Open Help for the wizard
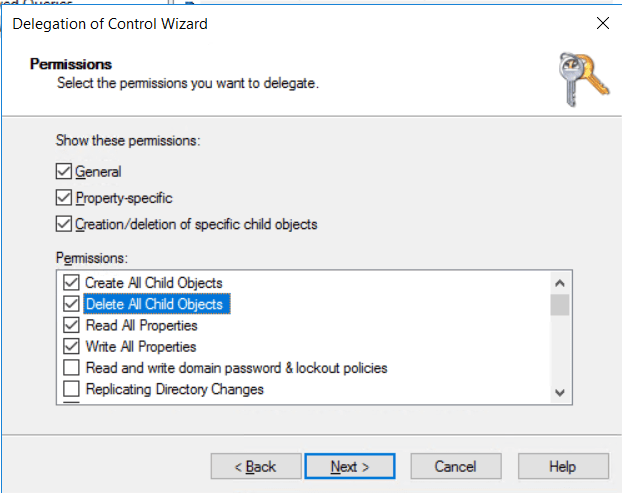This screenshot has width=622, height=493. tap(562, 466)
